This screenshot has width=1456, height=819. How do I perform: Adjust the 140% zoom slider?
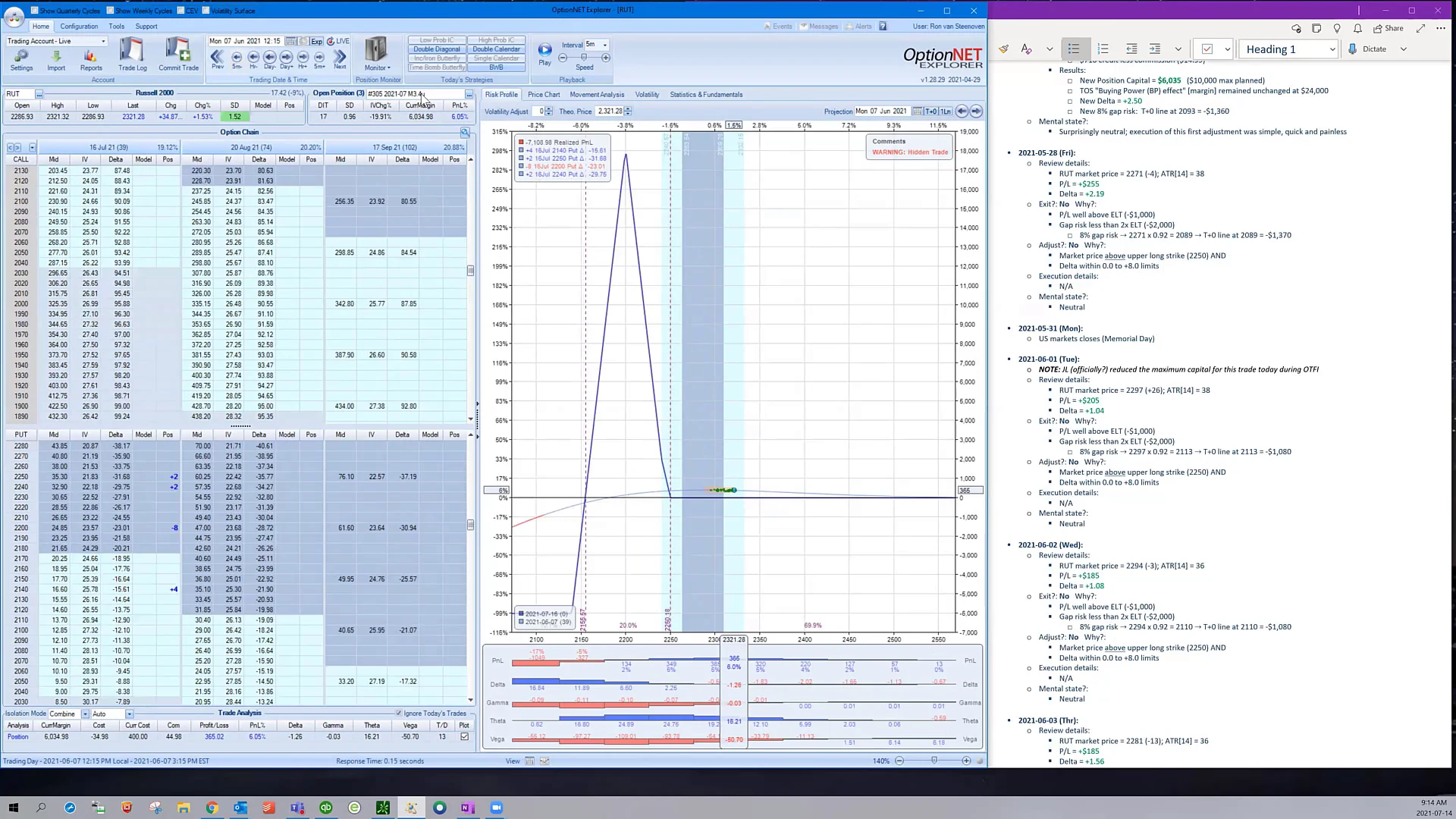point(934,761)
